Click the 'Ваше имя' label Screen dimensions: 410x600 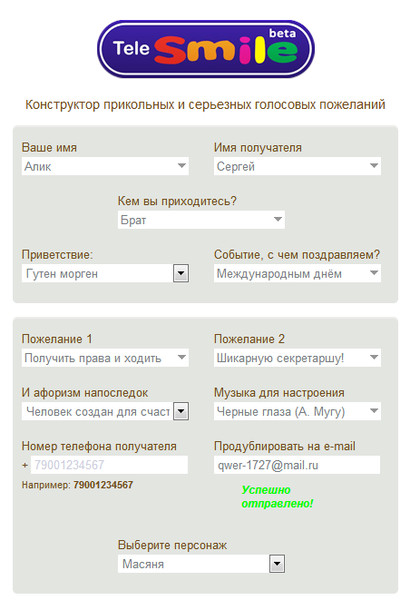49,148
